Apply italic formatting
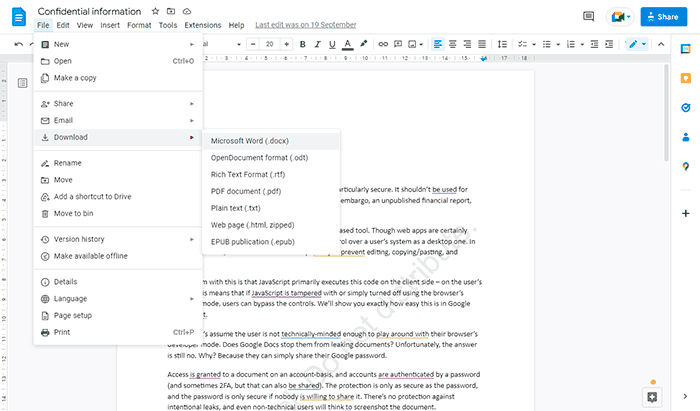700x411 pixels. coord(317,44)
